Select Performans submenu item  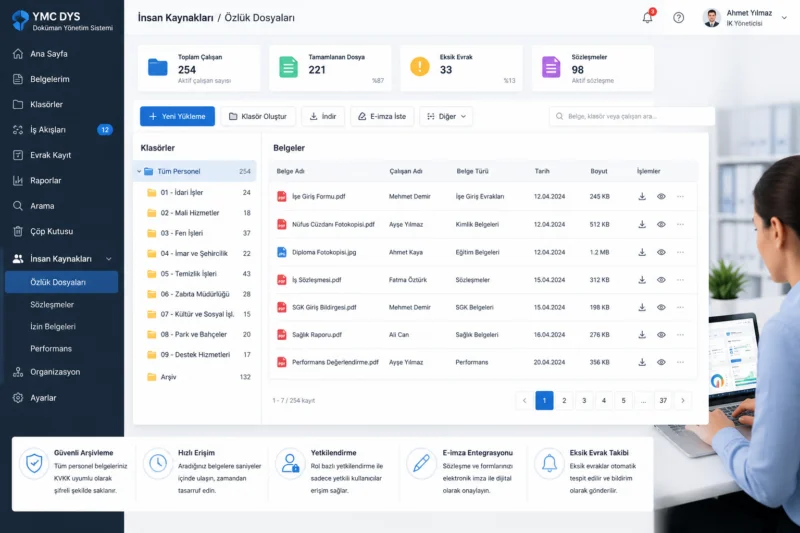tap(51, 348)
